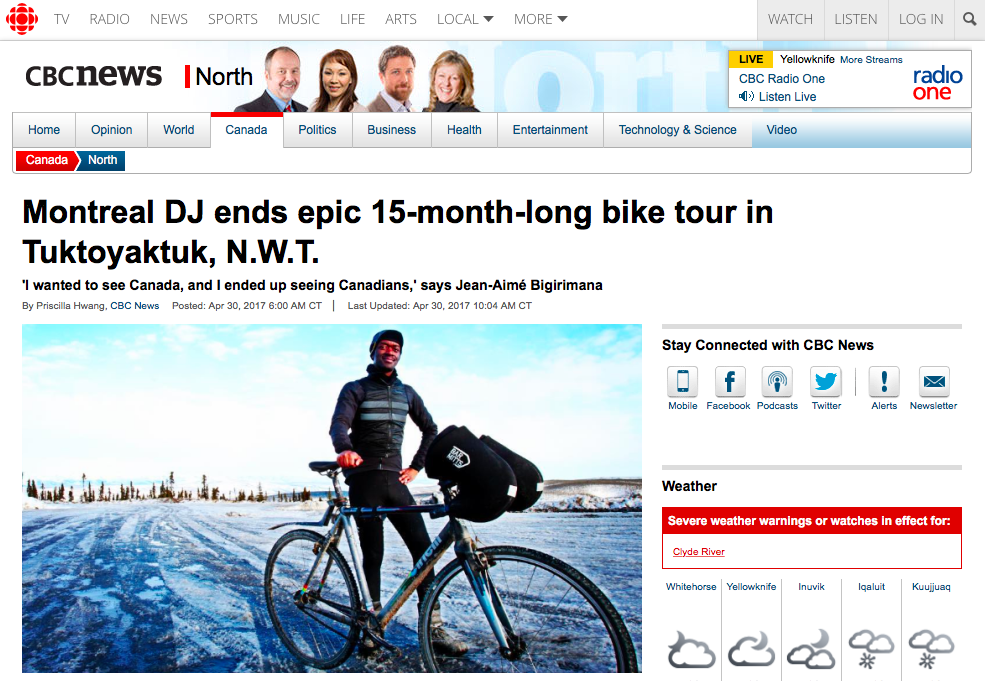Click the Facebook icon
985x681 pixels.
pyautogui.click(x=730, y=381)
